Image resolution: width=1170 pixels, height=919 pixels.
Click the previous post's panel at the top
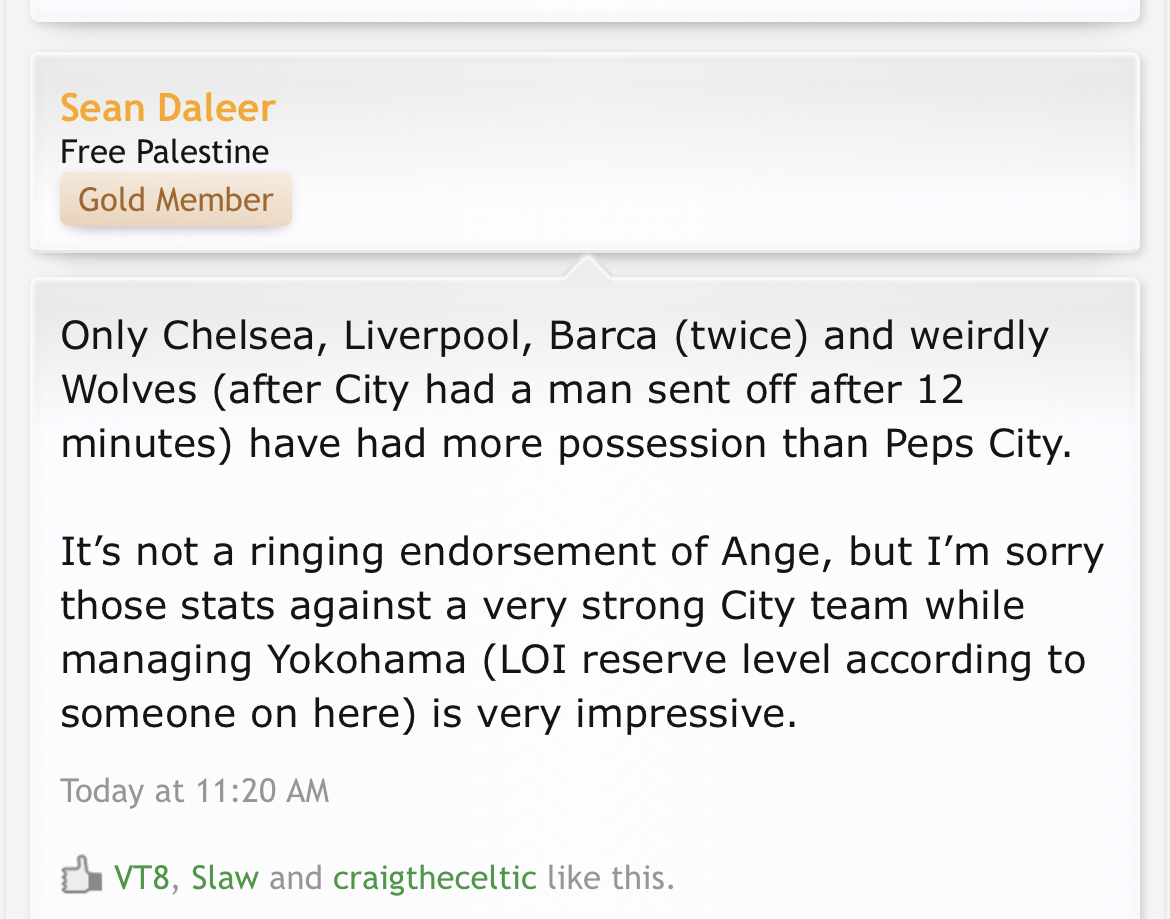click(585, 10)
